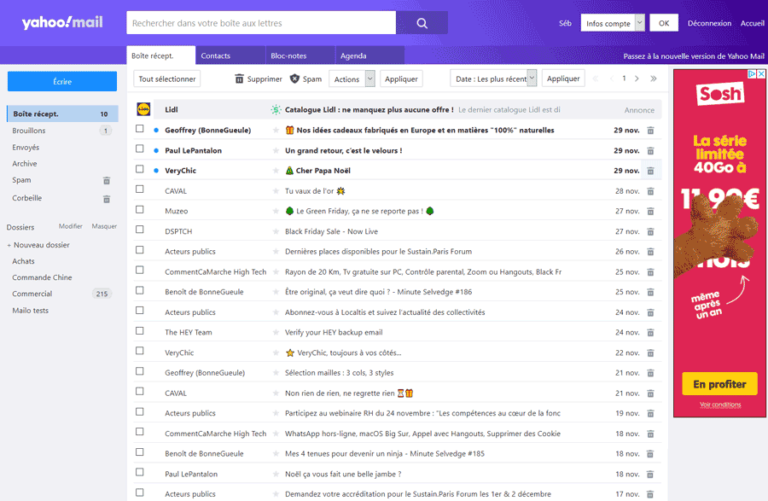Empty the Spam folder using its trash icon

click(x=107, y=181)
